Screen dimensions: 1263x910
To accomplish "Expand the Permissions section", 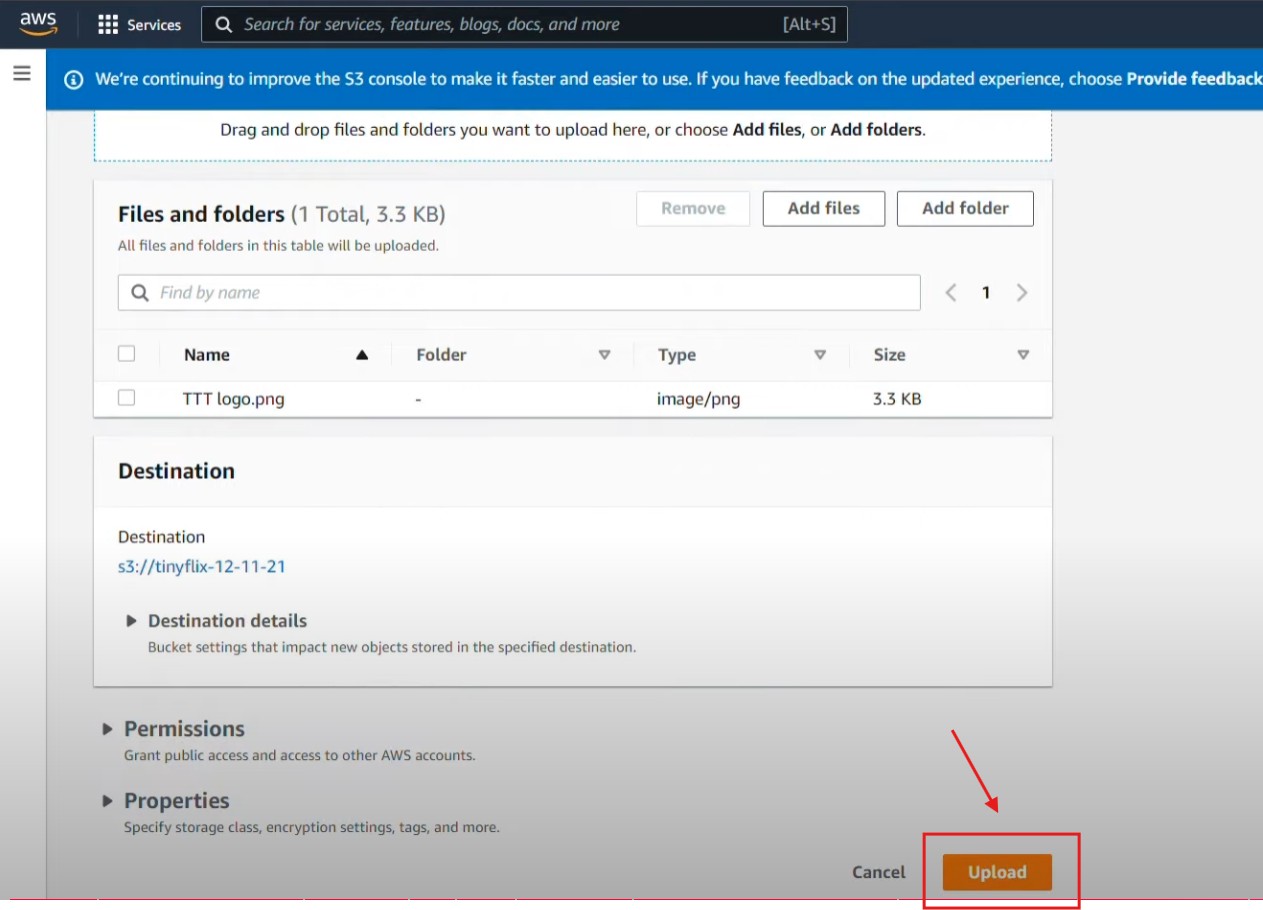I will pos(108,729).
